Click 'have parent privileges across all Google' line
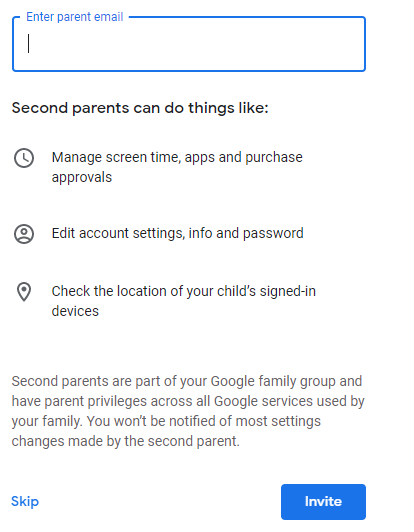This screenshot has height=532, width=414. (134, 401)
